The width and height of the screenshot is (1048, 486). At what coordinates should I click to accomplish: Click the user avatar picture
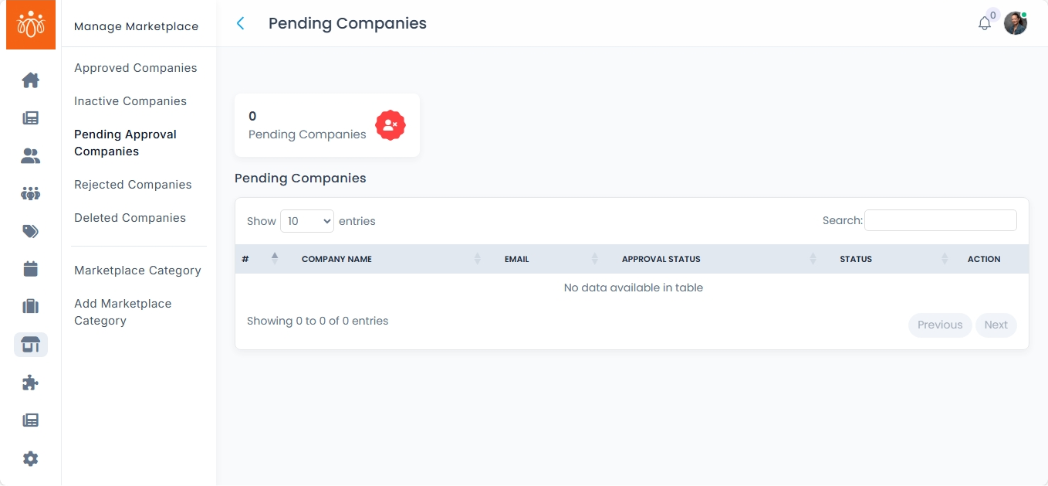click(x=1015, y=23)
